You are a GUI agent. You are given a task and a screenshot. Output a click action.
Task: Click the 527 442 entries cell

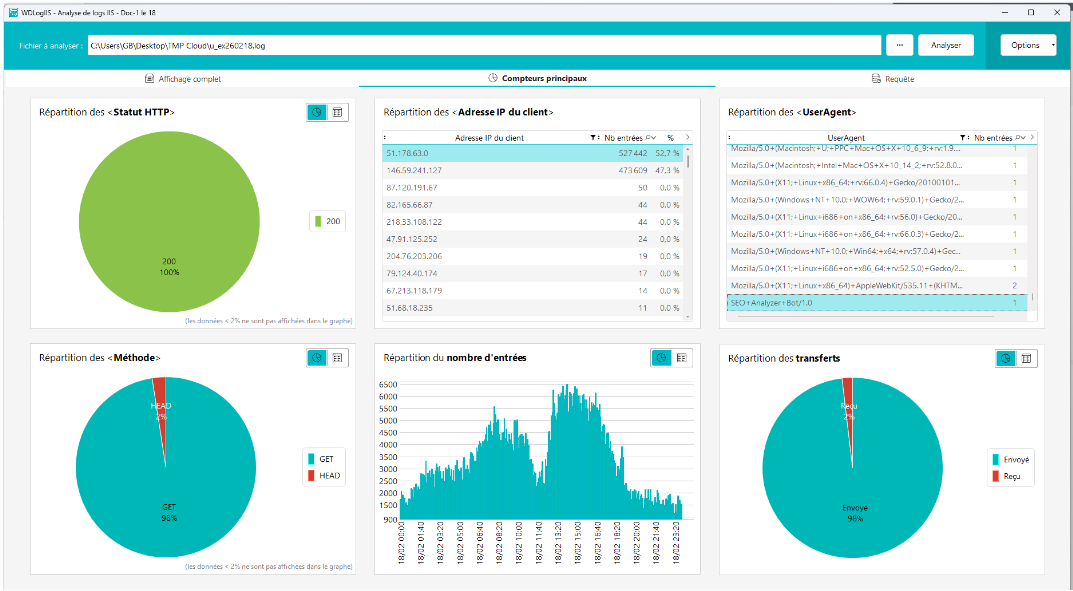tap(632, 153)
